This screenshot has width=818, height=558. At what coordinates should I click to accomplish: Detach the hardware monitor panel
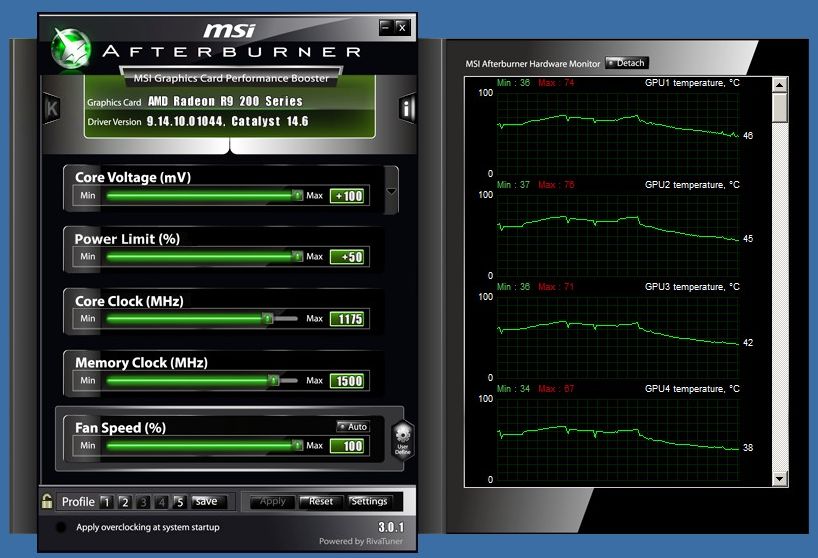(x=627, y=63)
